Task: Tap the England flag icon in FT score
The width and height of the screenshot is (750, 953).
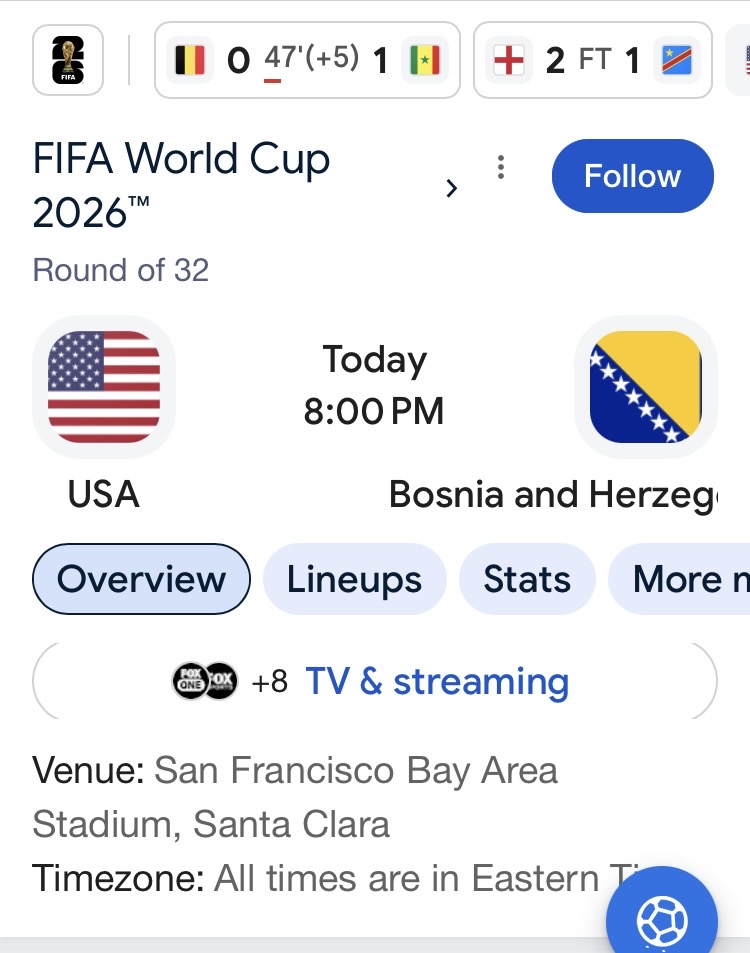Action: (x=509, y=60)
